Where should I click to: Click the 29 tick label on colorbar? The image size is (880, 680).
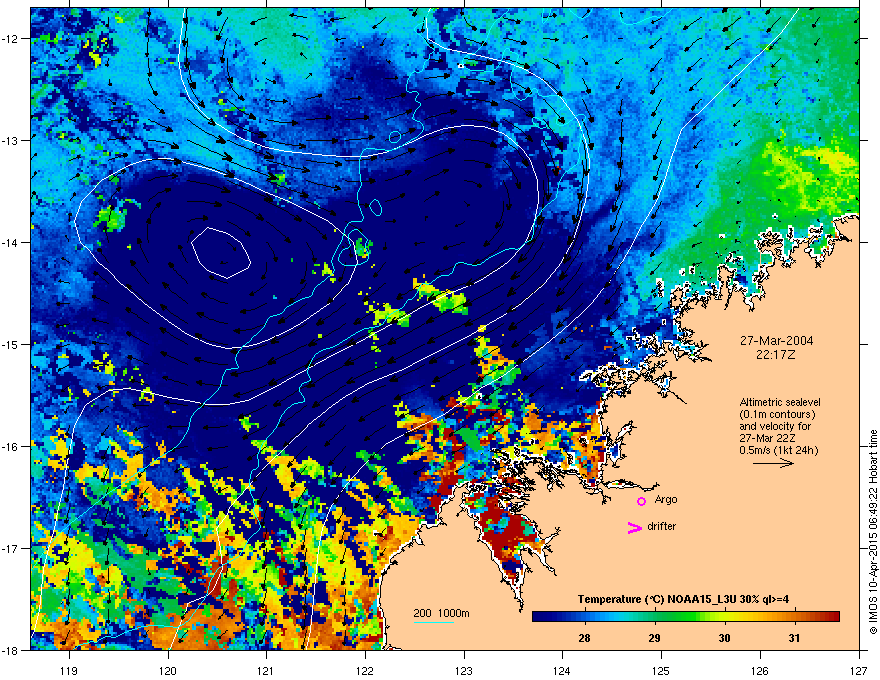tap(654, 638)
